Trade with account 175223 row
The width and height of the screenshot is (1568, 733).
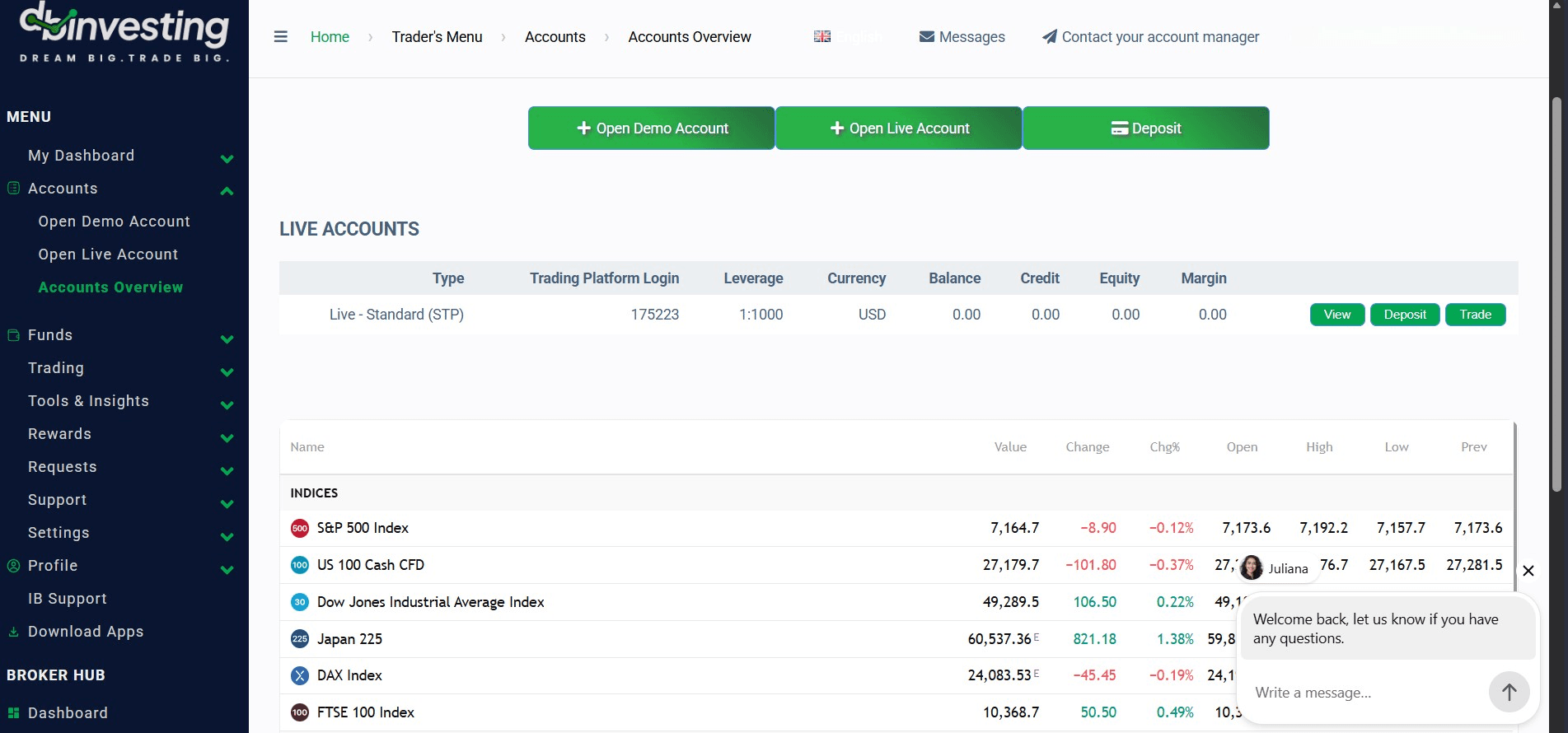(x=1476, y=315)
